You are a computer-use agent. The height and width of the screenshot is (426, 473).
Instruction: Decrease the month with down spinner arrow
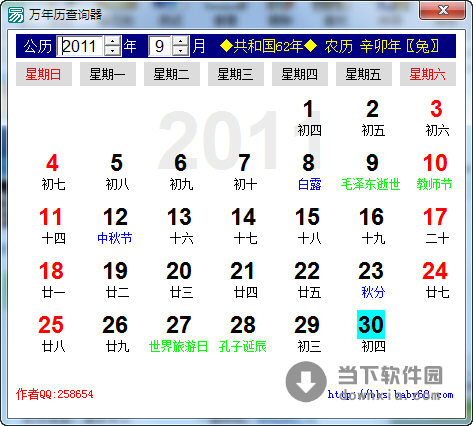pyautogui.click(x=181, y=51)
